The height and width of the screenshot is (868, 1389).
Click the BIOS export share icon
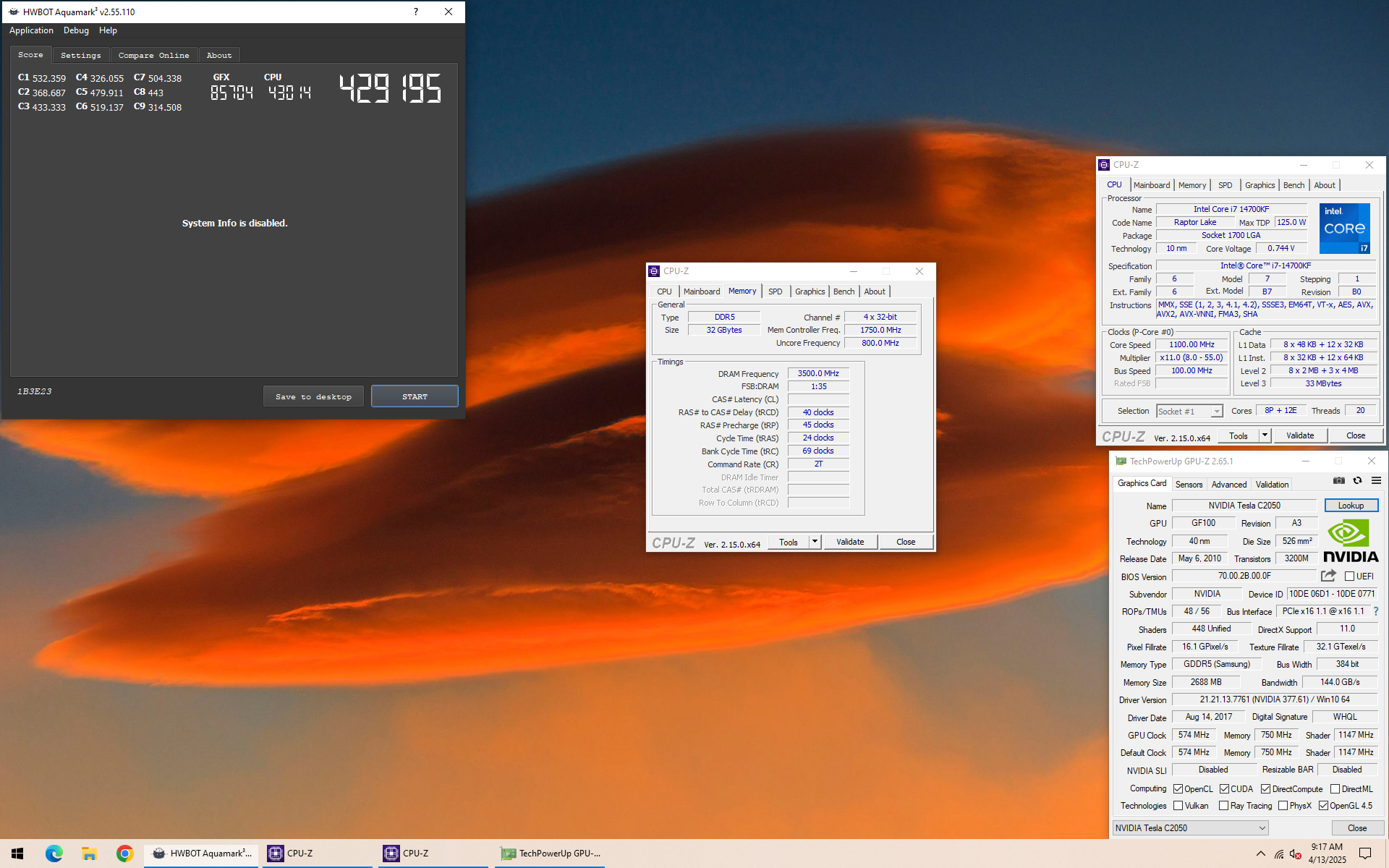click(1328, 576)
